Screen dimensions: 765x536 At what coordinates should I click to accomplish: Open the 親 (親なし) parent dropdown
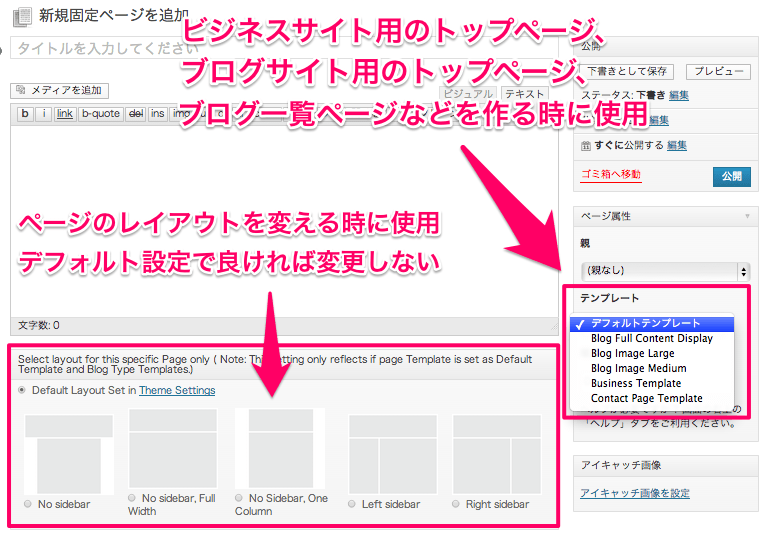[665, 271]
